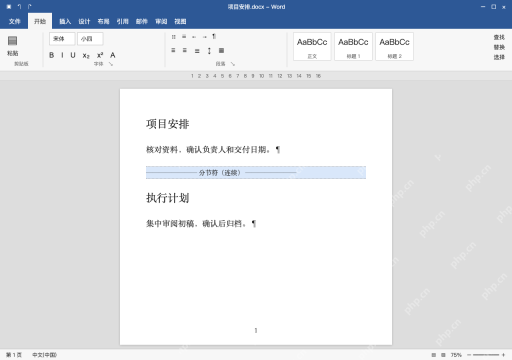Click the 项目安排 heading in the document
The height and width of the screenshot is (360, 512).
168,124
